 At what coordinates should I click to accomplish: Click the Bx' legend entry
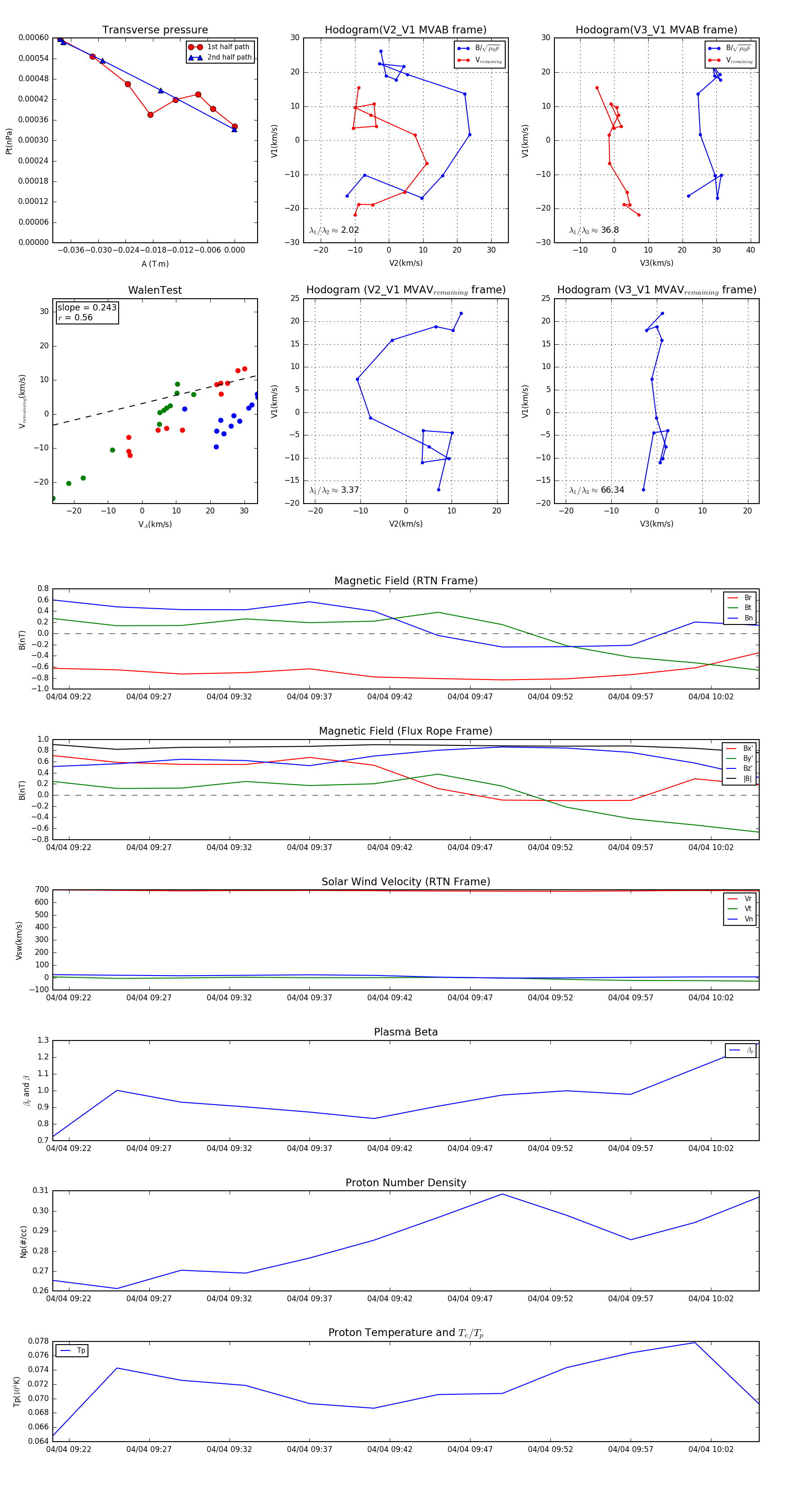tap(740, 749)
